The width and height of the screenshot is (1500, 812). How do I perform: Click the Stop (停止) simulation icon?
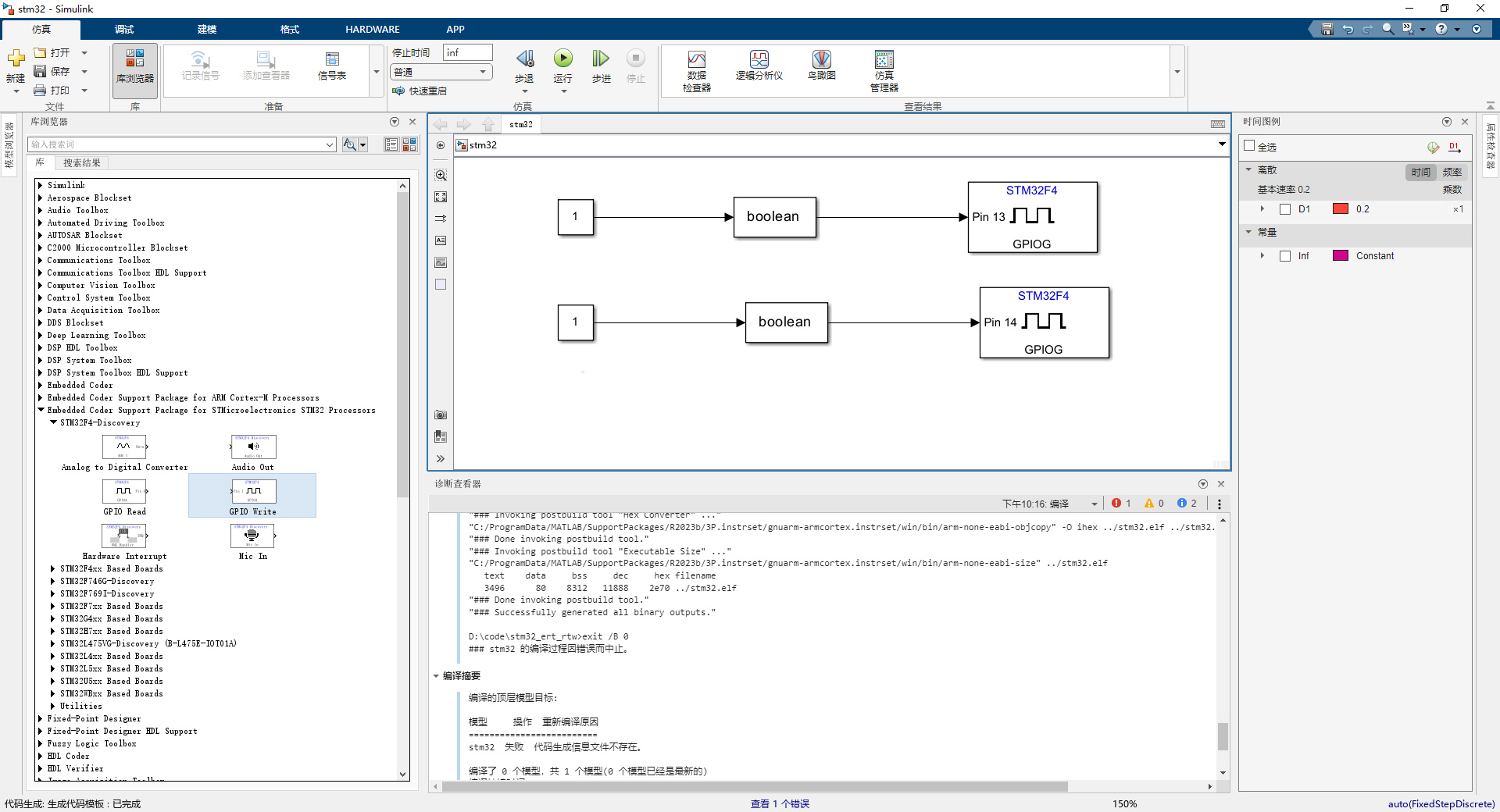(x=636, y=59)
